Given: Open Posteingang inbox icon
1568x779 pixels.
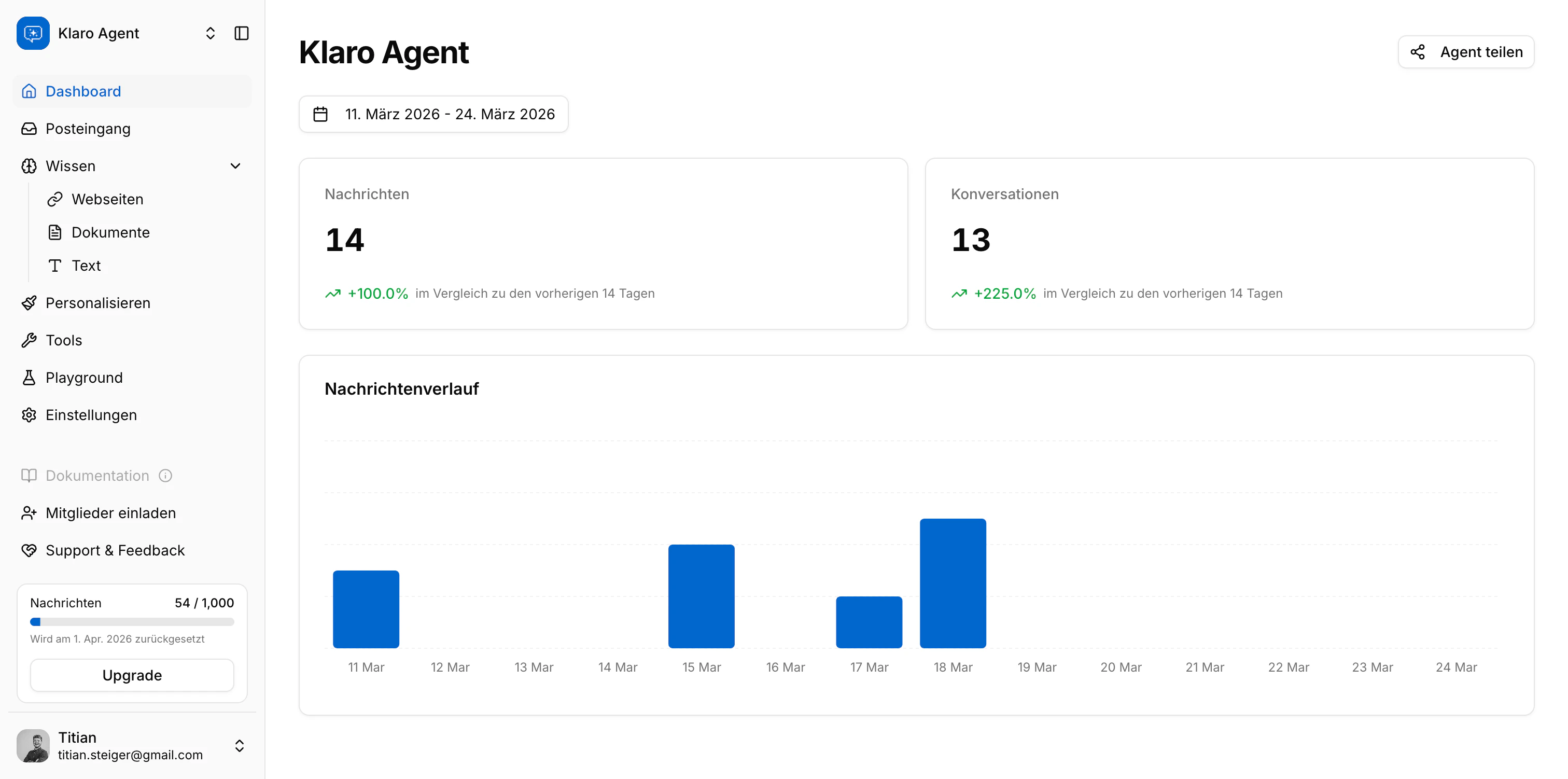Looking at the screenshot, I should pos(29,129).
